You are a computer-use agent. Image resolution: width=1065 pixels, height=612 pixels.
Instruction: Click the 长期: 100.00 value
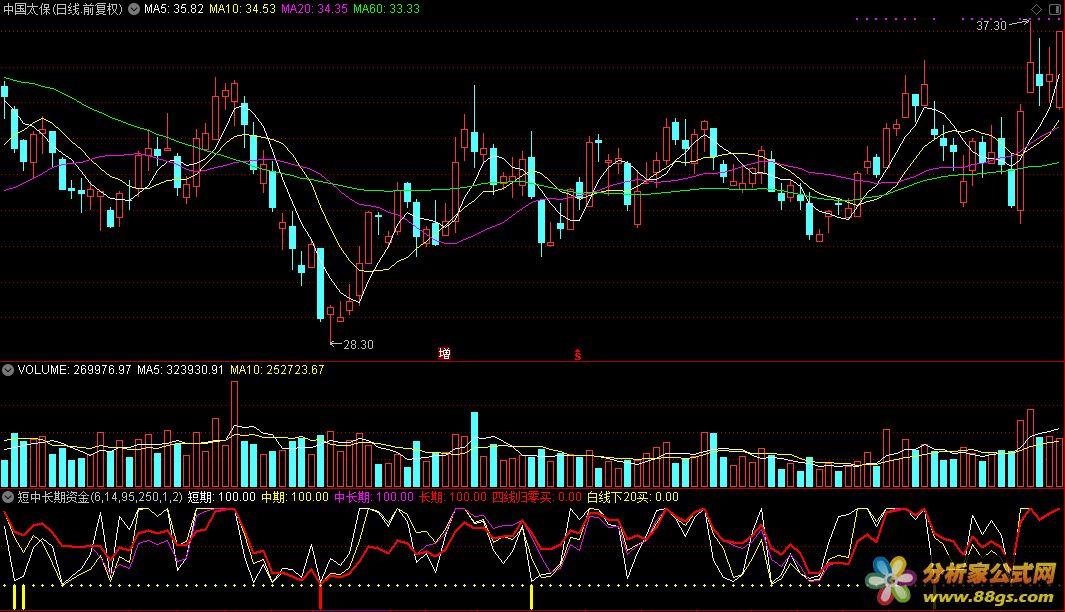[x=453, y=497]
